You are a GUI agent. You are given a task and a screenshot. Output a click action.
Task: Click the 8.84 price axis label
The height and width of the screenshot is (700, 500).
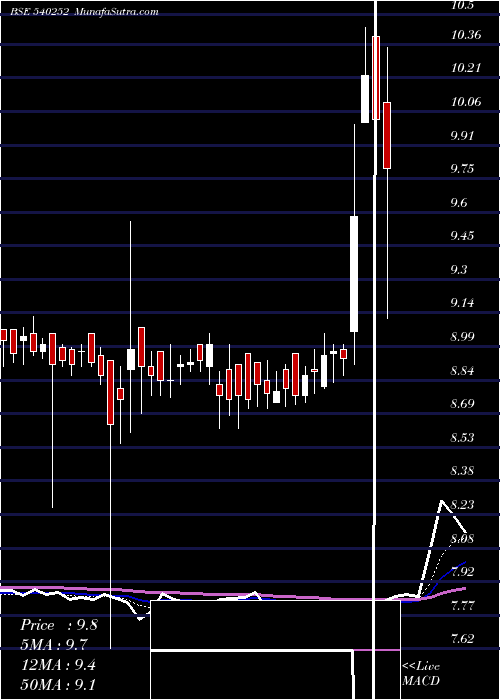(x=462, y=370)
